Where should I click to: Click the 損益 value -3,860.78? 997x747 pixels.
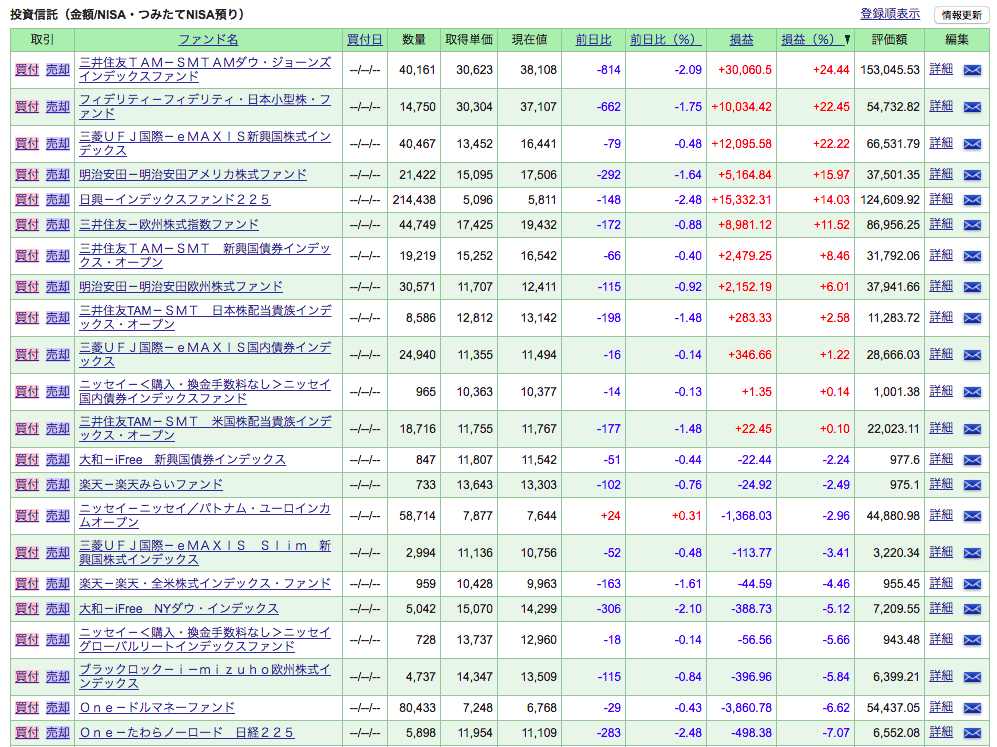point(746,708)
